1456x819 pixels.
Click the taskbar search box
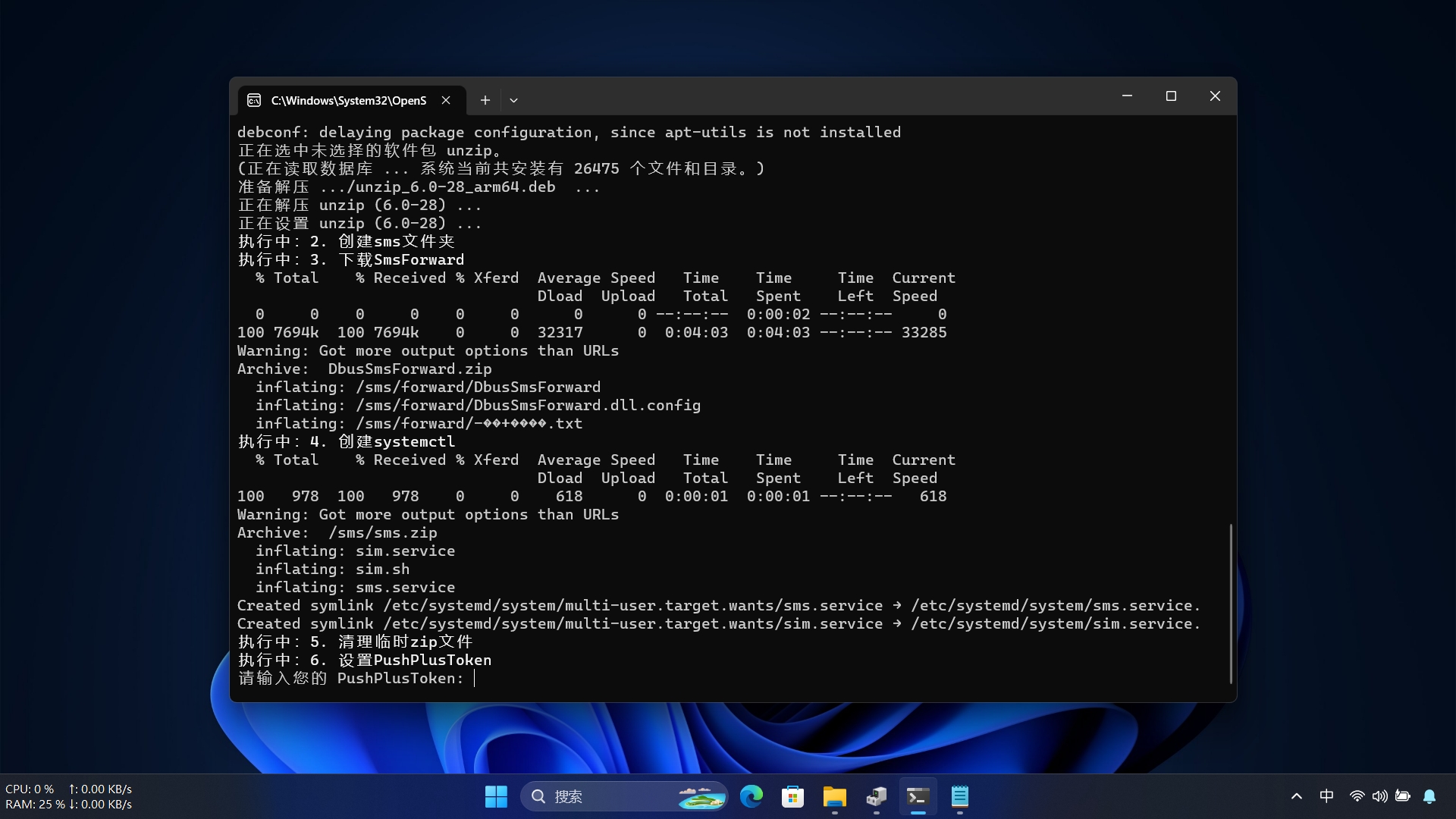click(607, 796)
